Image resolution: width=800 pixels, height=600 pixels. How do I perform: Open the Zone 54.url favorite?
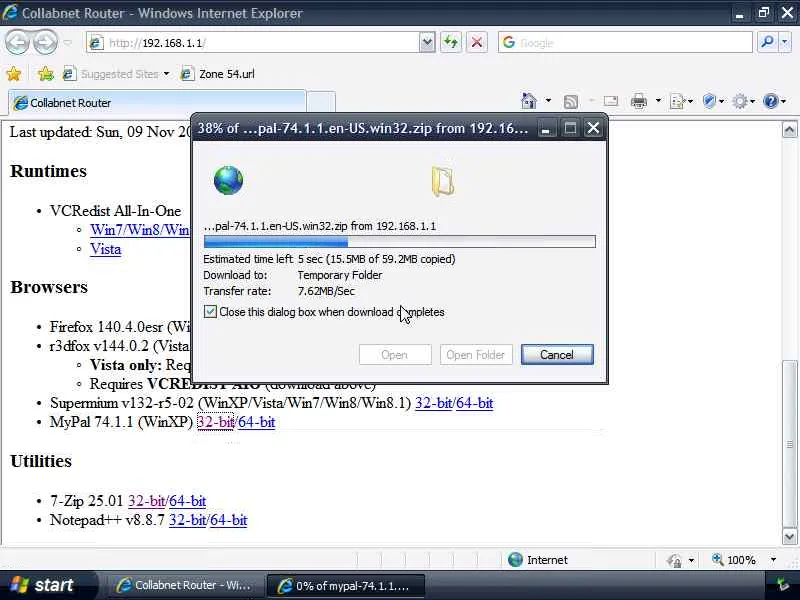click(x=217, y=74)
